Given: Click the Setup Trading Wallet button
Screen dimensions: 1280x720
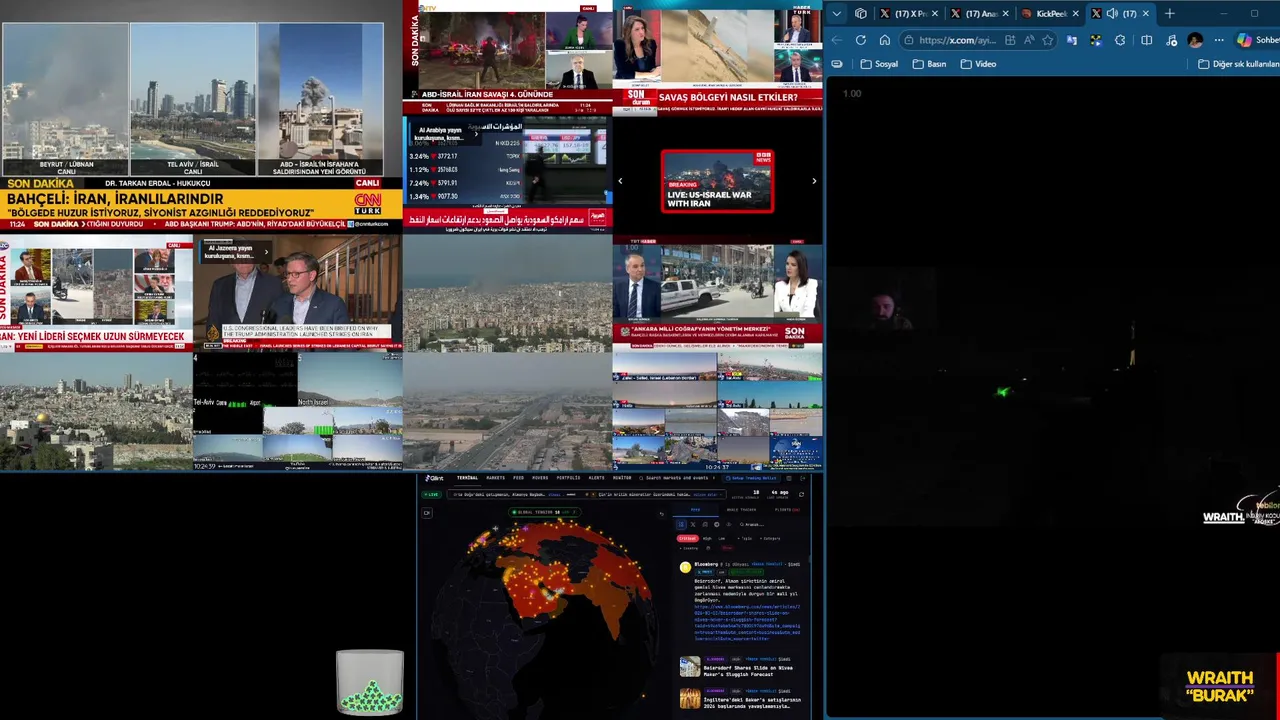Looking at the screenshot, I should 750,478.
